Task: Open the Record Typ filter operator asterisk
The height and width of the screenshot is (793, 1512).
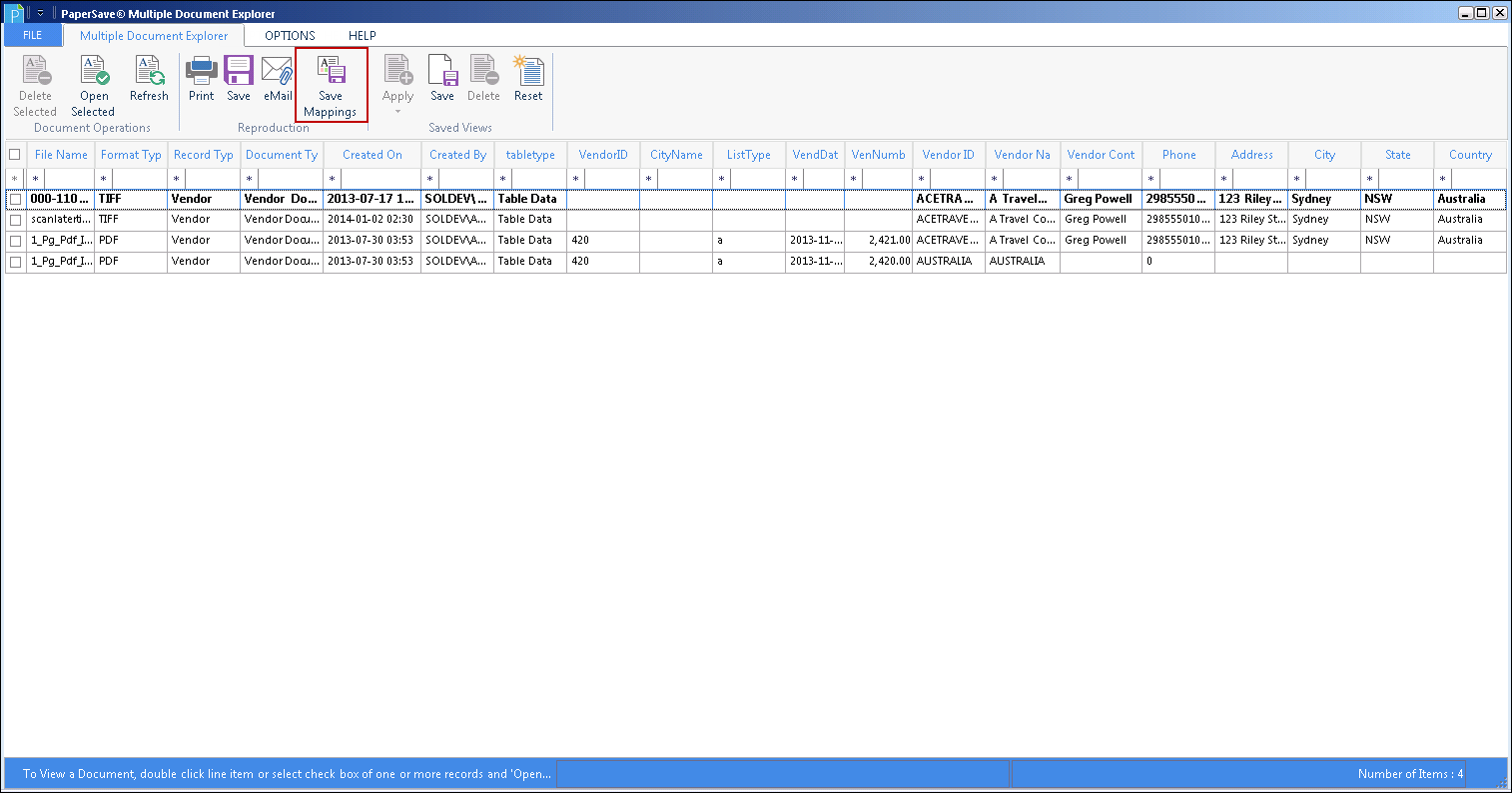Action: [x=176, y=179]
